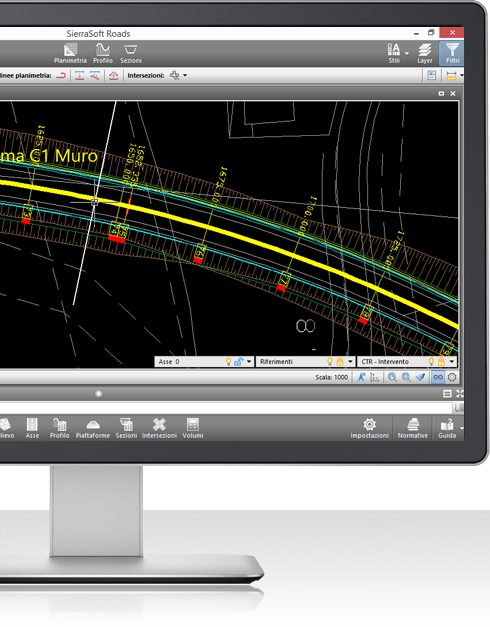Toggle the Asse 0 layer lock

(x=238, y=361)
